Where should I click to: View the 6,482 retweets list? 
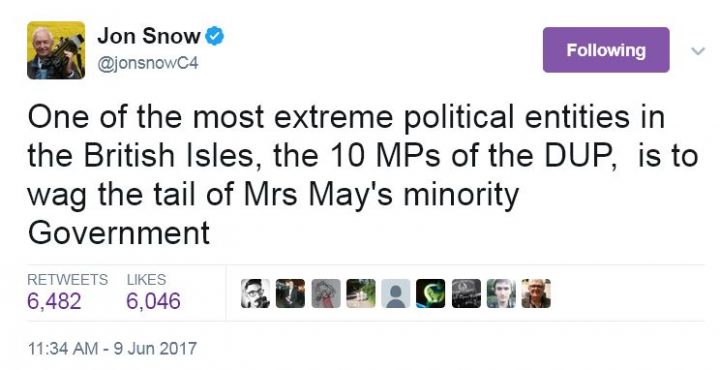(54, 301)
